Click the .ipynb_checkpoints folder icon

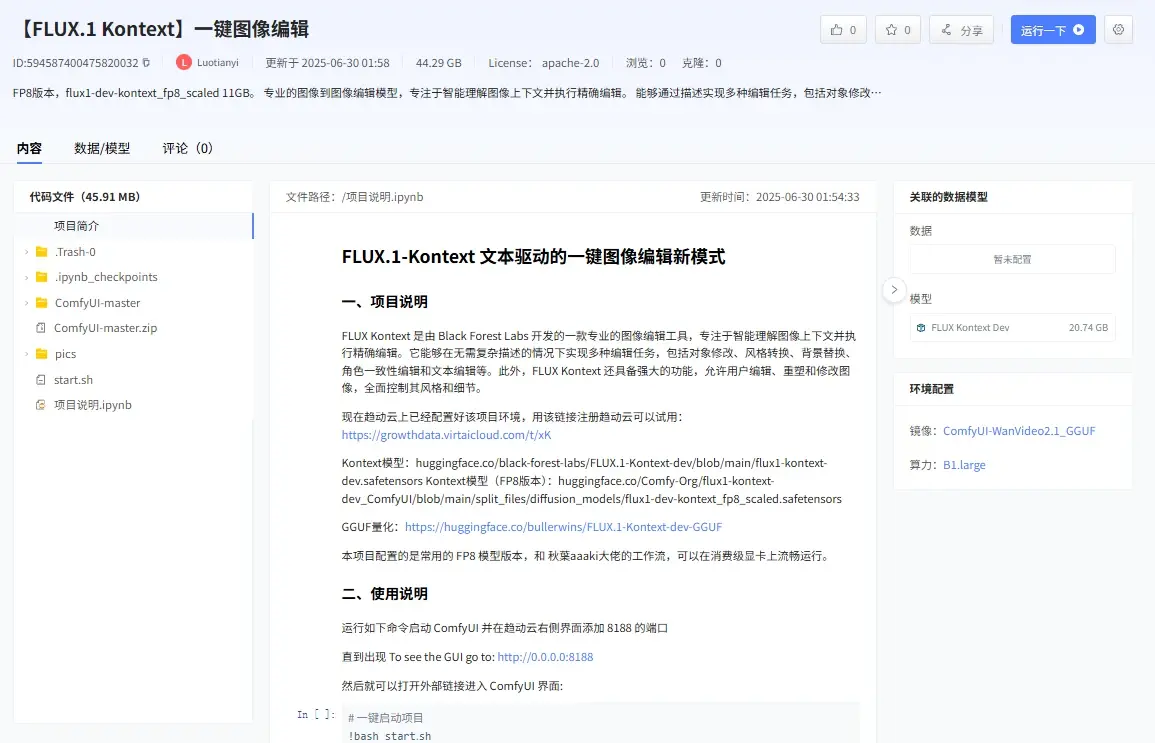(x=42, y=277)
